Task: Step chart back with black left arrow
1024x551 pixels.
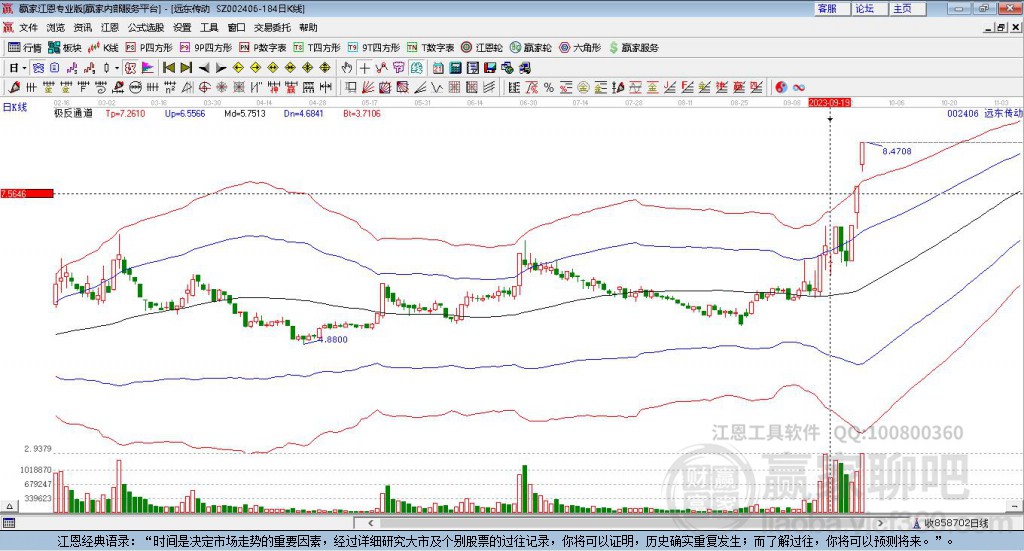Action: tap(204, 68)
